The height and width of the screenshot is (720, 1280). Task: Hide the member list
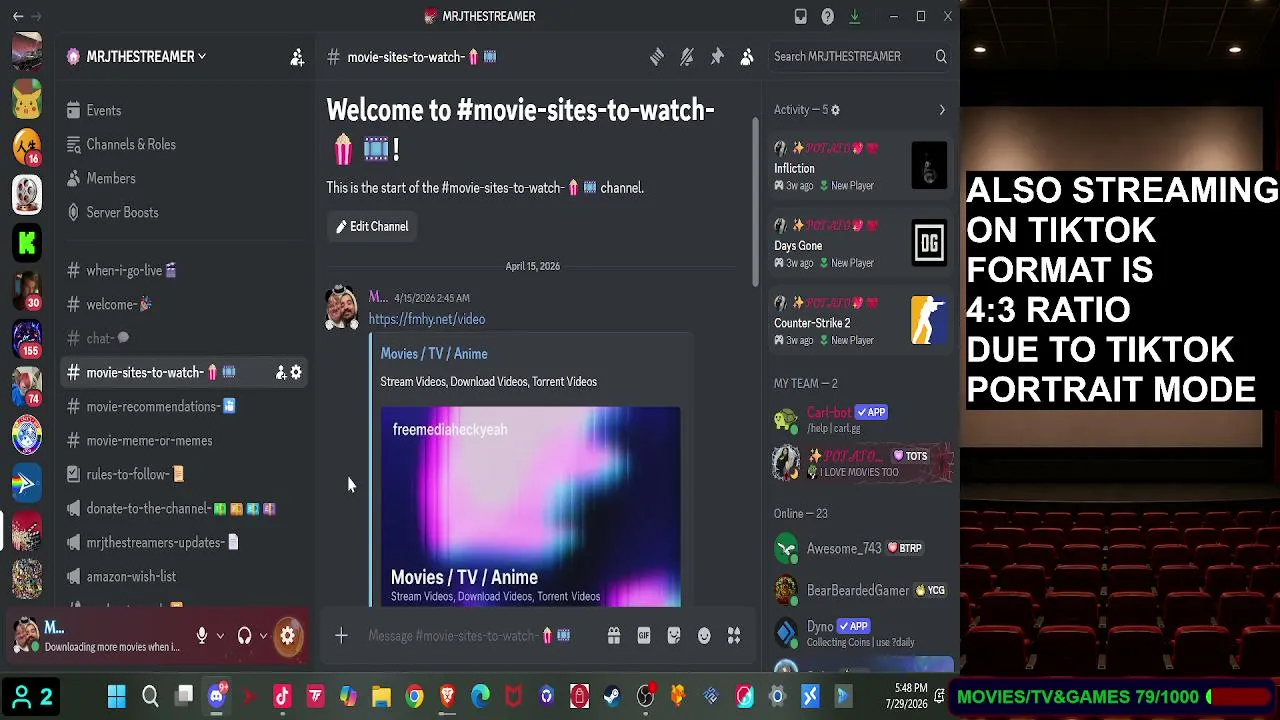click(747, 57)
